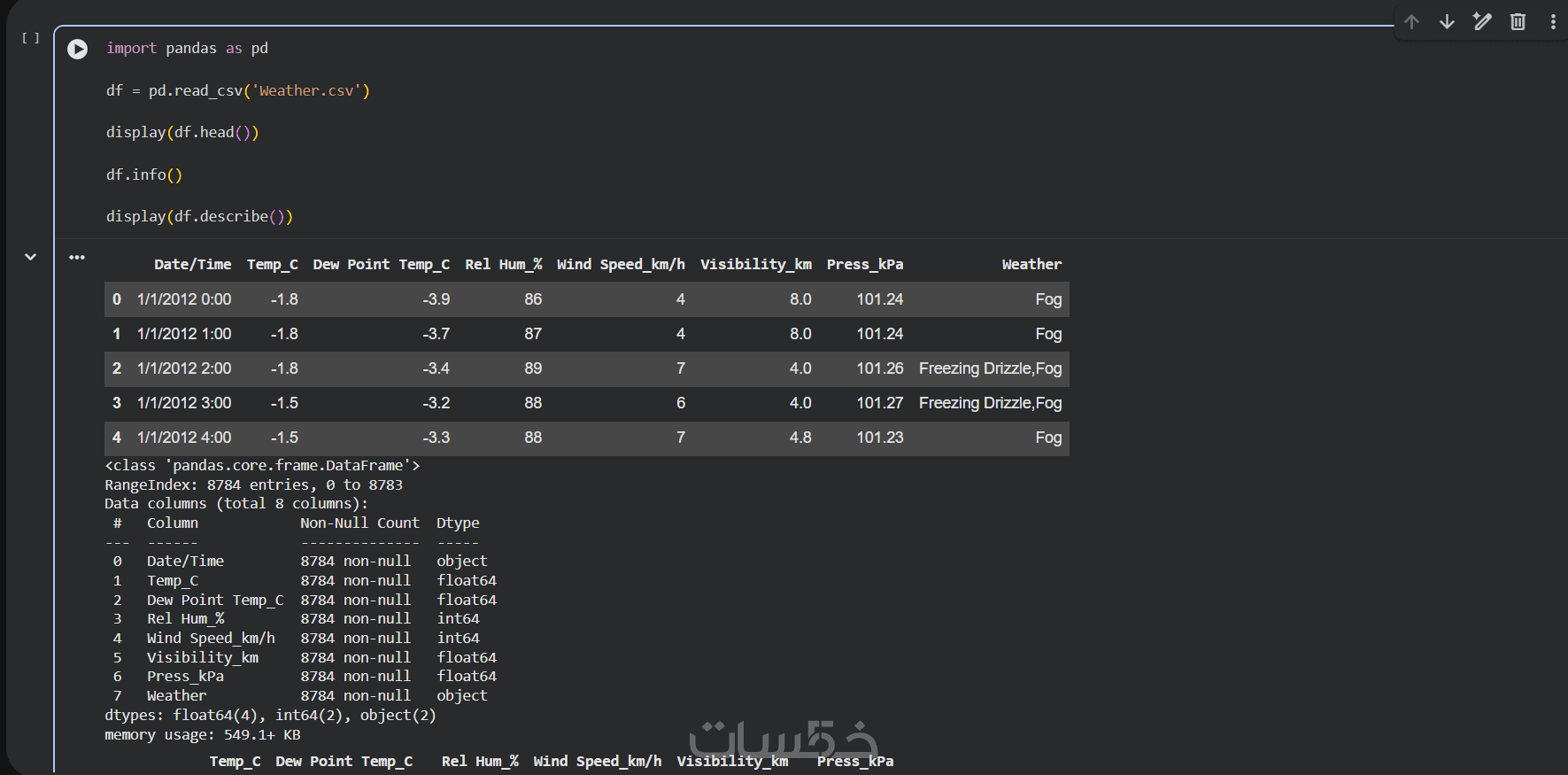Move the cell down with the arrow icon
The image size is (1568, 775).
tap(1447, 21)
